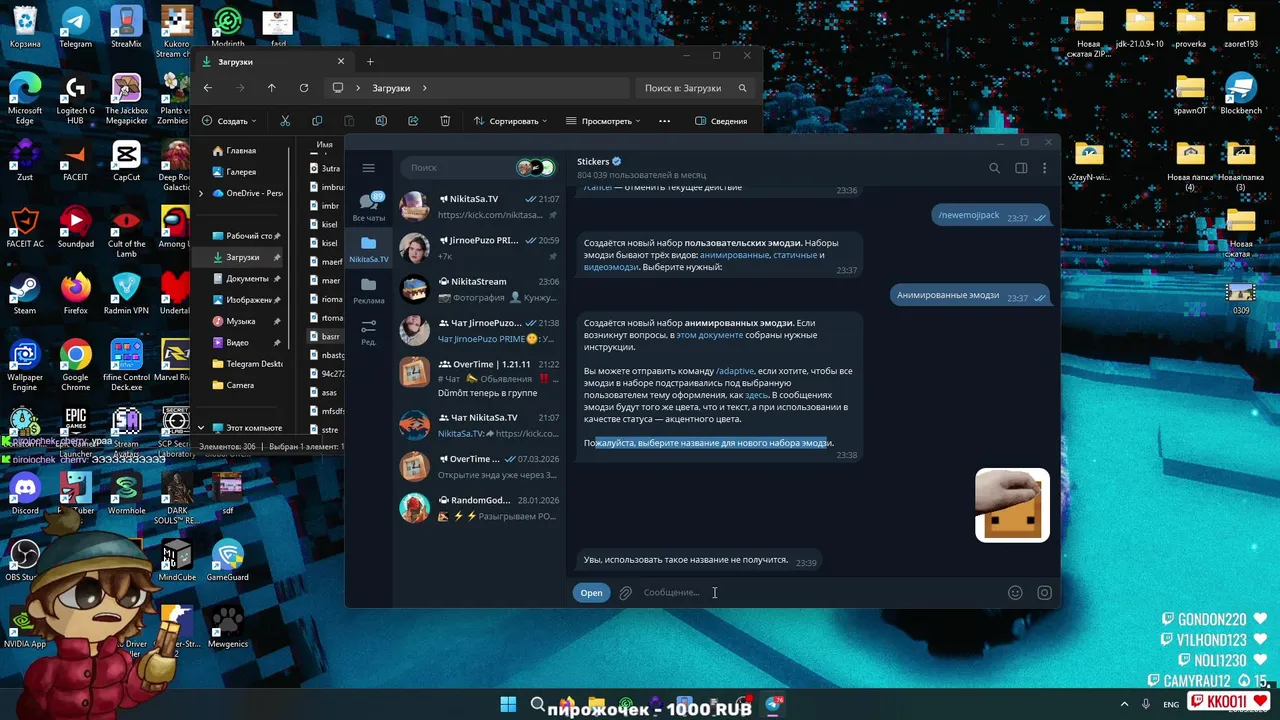Show hidden tray icons chevron

1124,704
